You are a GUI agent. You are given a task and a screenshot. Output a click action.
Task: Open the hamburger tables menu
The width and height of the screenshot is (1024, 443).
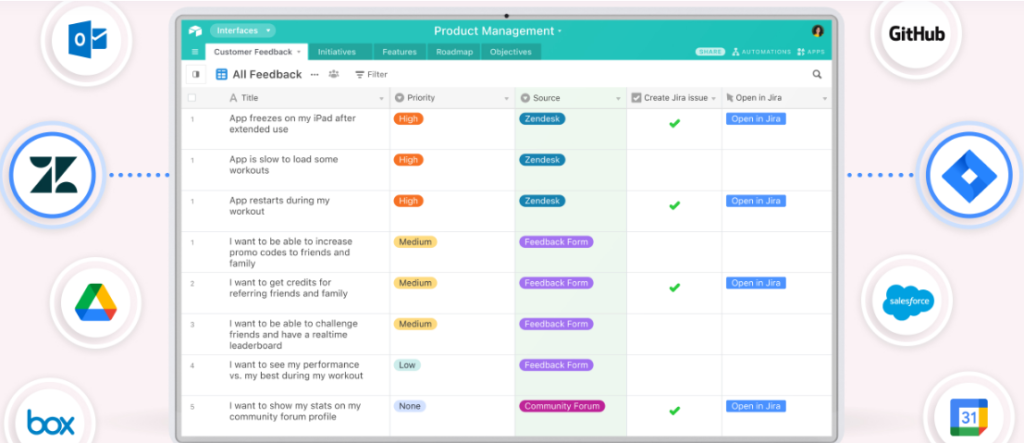coord(195,52)
